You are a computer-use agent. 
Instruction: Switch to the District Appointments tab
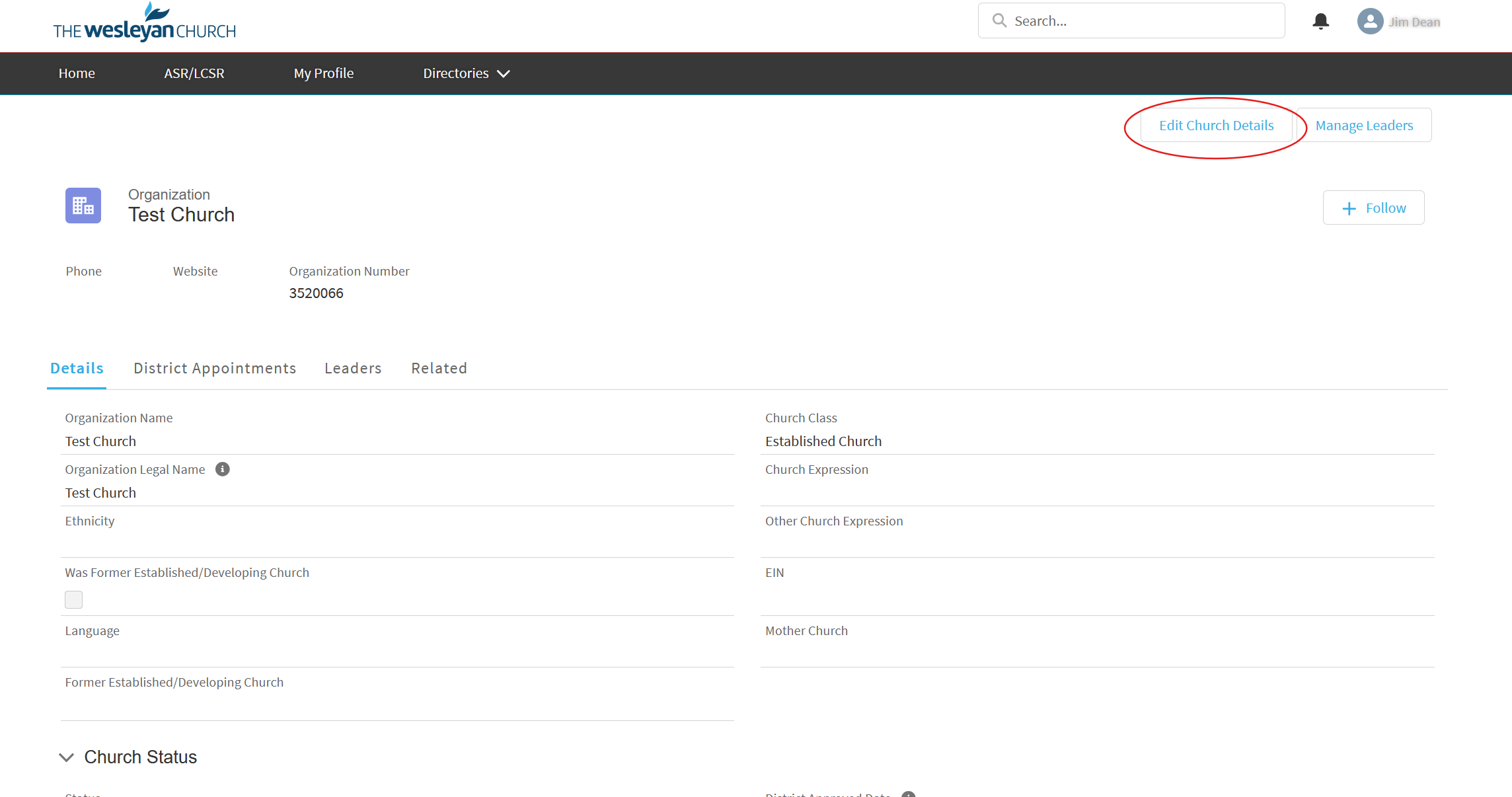(x=215, y=368)
